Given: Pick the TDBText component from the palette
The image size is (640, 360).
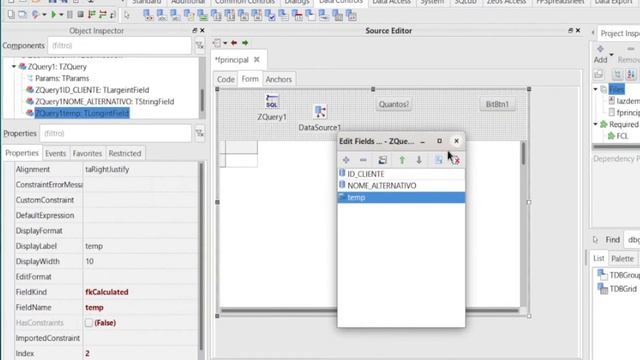Looking at the screenshot, I should [162, 16].
